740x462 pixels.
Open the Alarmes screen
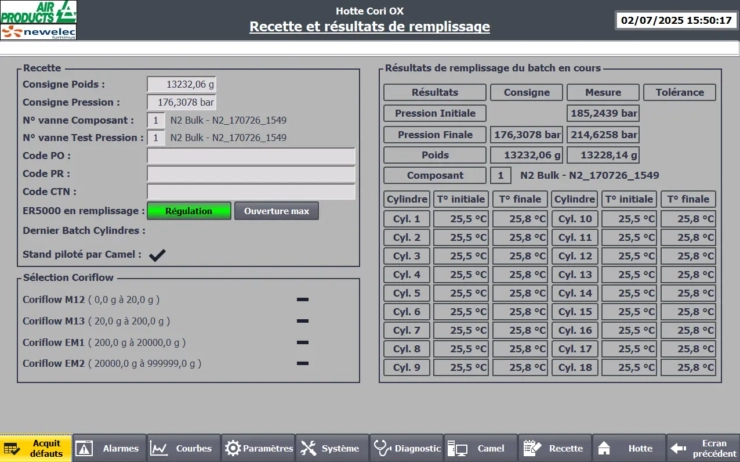pyautogui.click(x=110, y=448)
